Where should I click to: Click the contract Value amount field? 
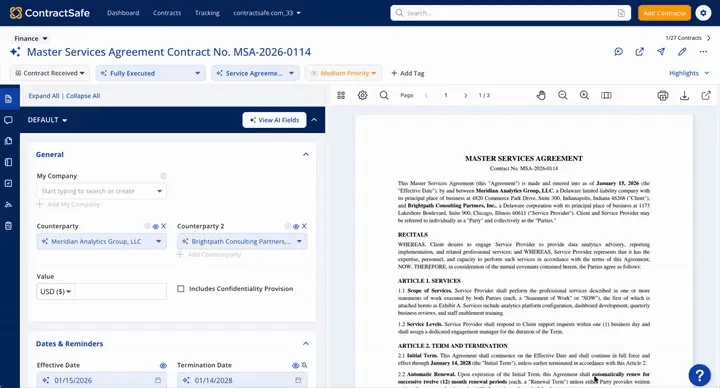121,292
